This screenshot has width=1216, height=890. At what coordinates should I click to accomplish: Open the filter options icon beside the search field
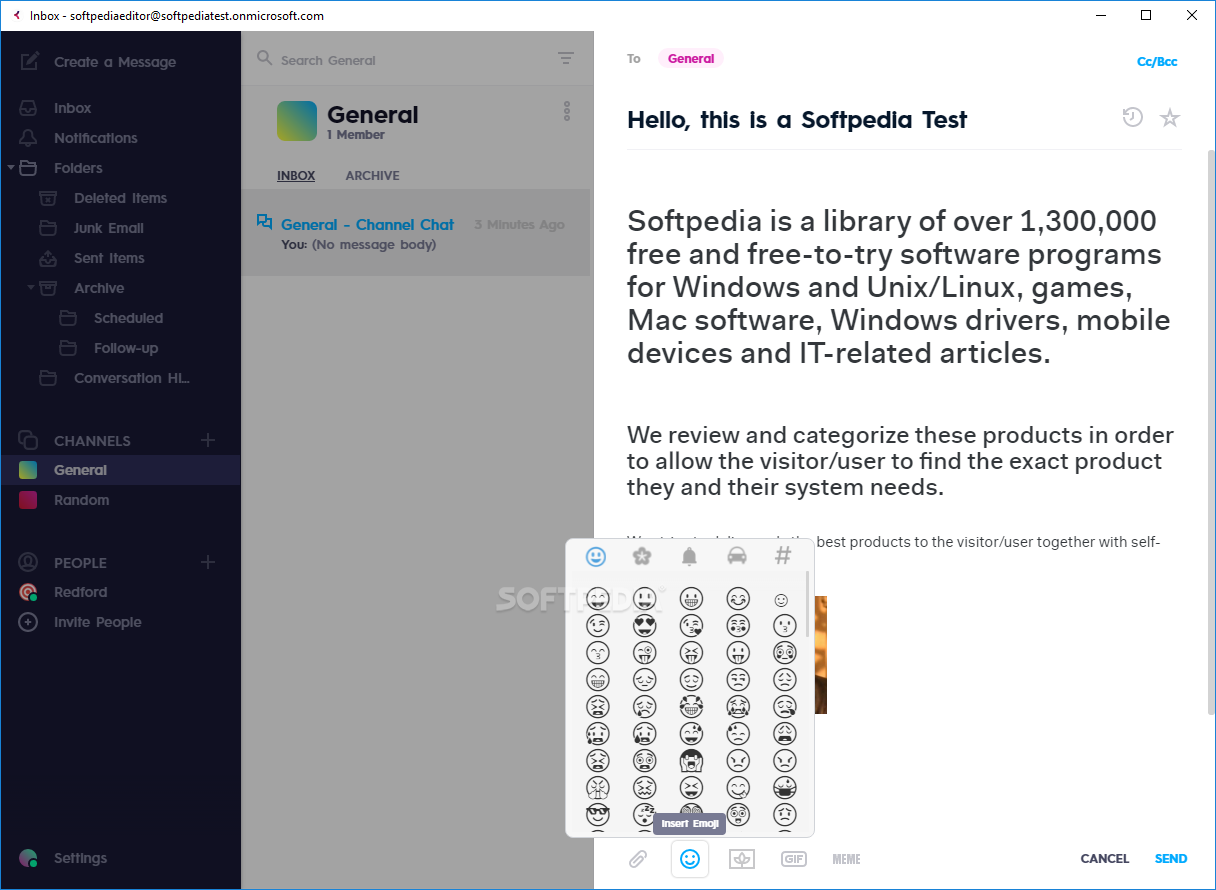pos(566,58)
